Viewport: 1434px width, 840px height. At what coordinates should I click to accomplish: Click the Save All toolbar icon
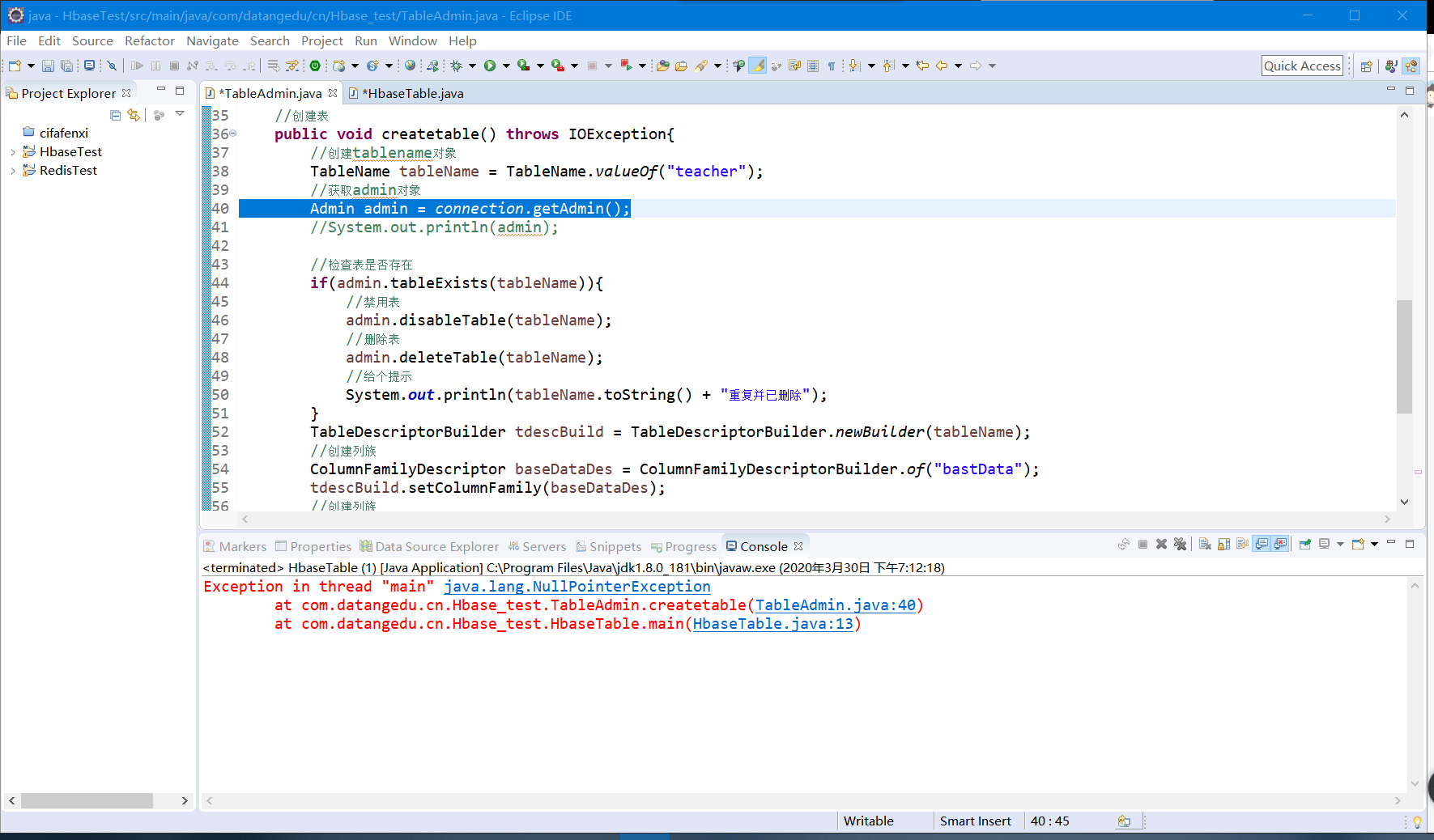pyautogui.click(x=66, y=66)
